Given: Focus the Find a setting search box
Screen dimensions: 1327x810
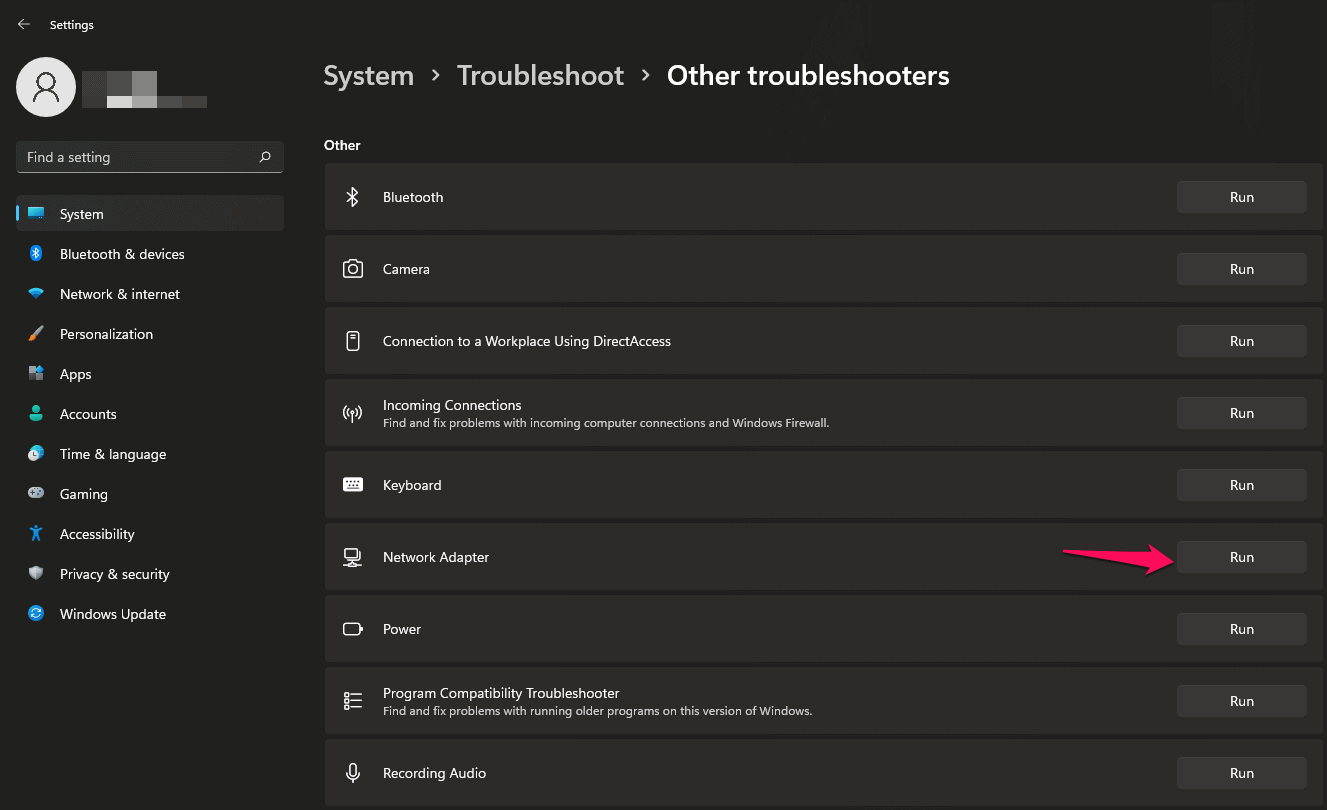Looking at the screenshot, I should click(x=150, y=157).
